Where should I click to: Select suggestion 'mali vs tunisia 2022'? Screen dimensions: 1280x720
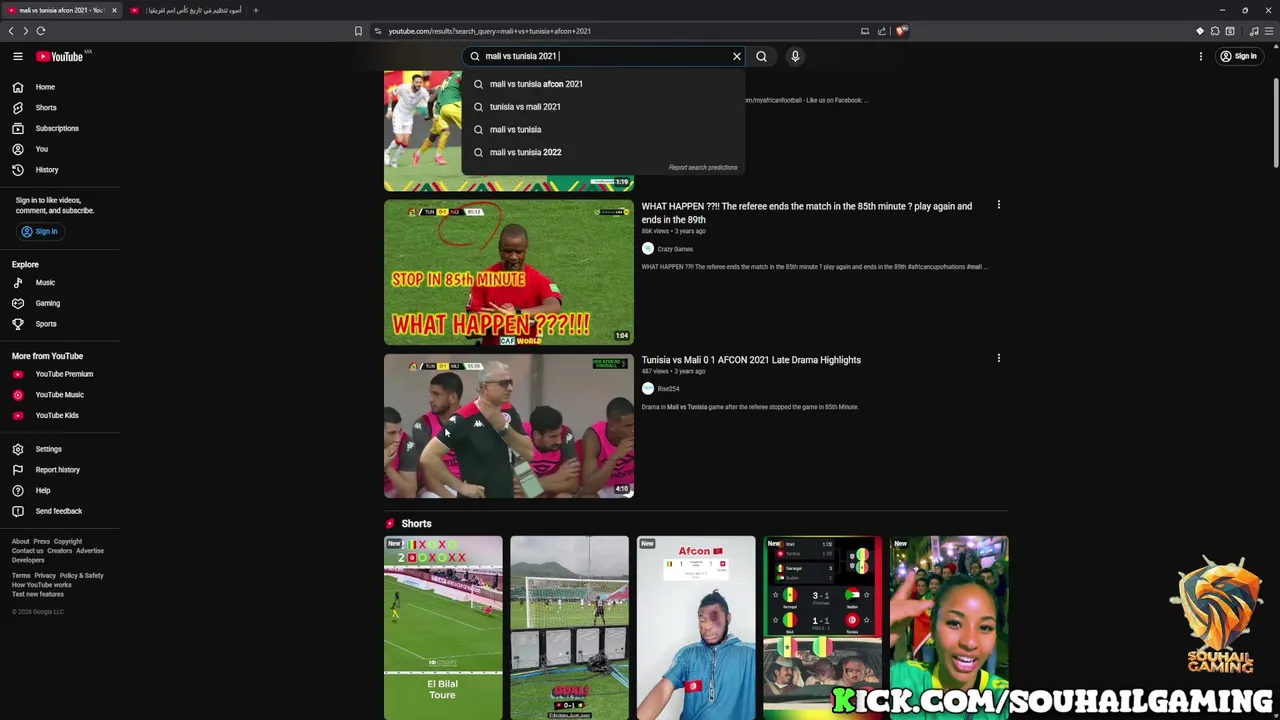603,152
